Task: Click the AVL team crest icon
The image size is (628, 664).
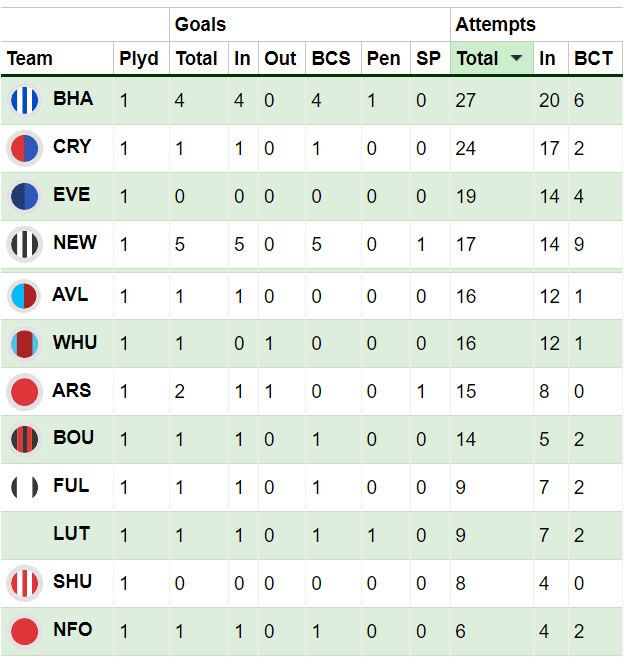Action: pyautogui.click(x=24, y=296)
